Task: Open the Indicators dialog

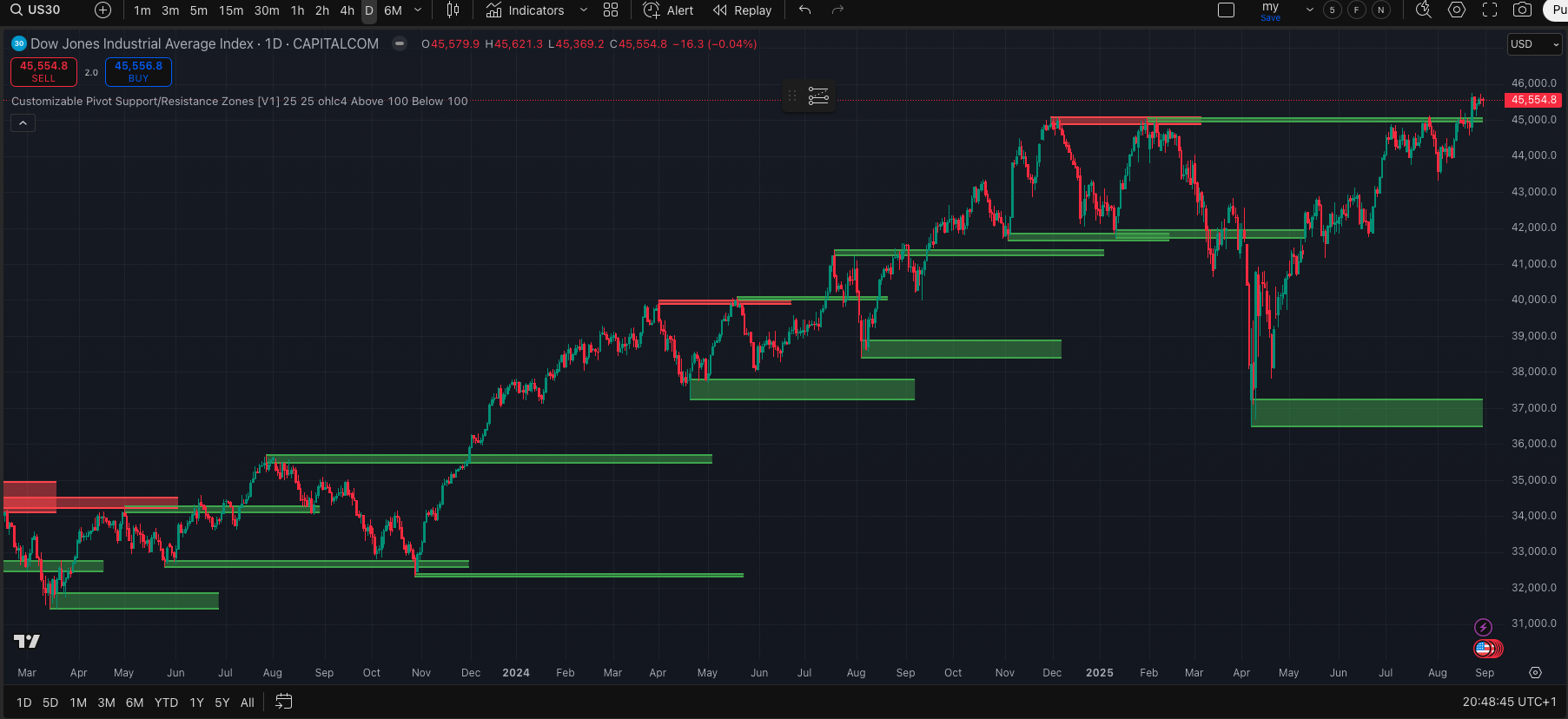Action: pos(525,10)
